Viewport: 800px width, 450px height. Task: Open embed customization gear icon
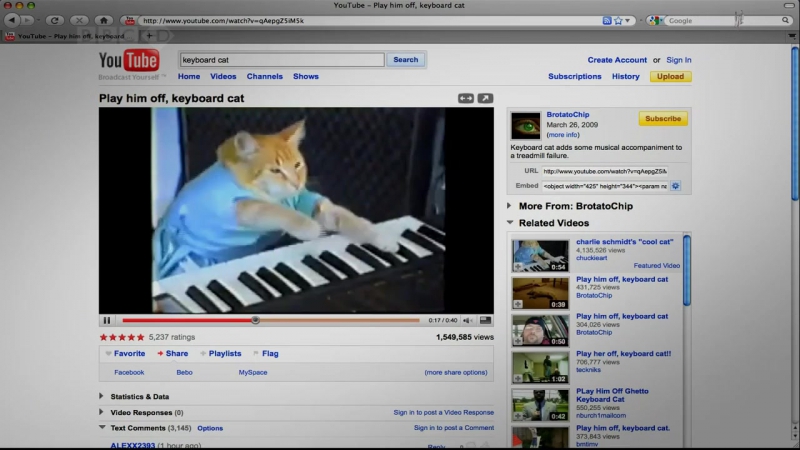coord(676,186)
